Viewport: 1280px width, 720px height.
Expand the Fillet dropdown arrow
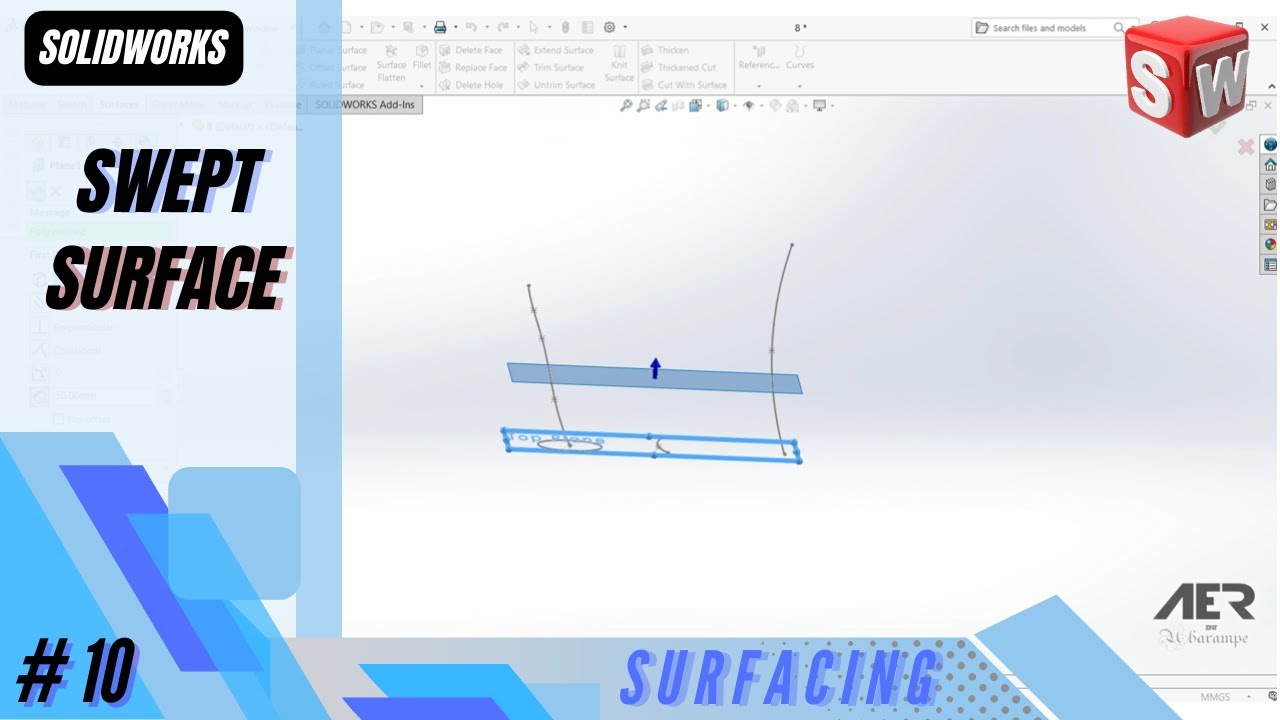422,86
